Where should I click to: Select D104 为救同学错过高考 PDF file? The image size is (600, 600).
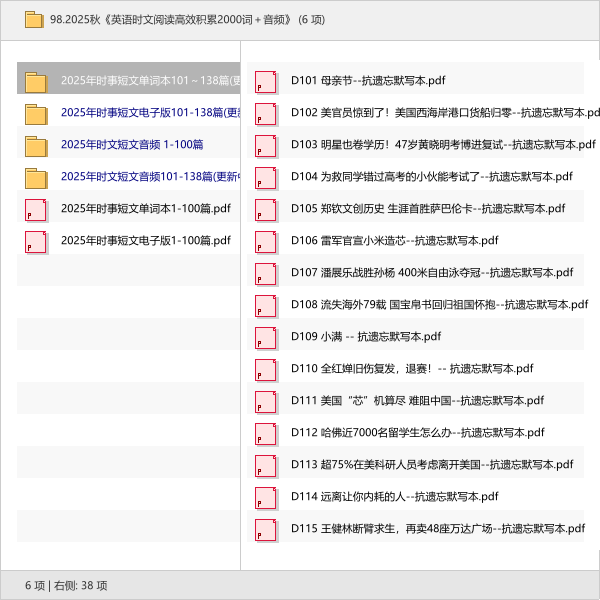431,177
